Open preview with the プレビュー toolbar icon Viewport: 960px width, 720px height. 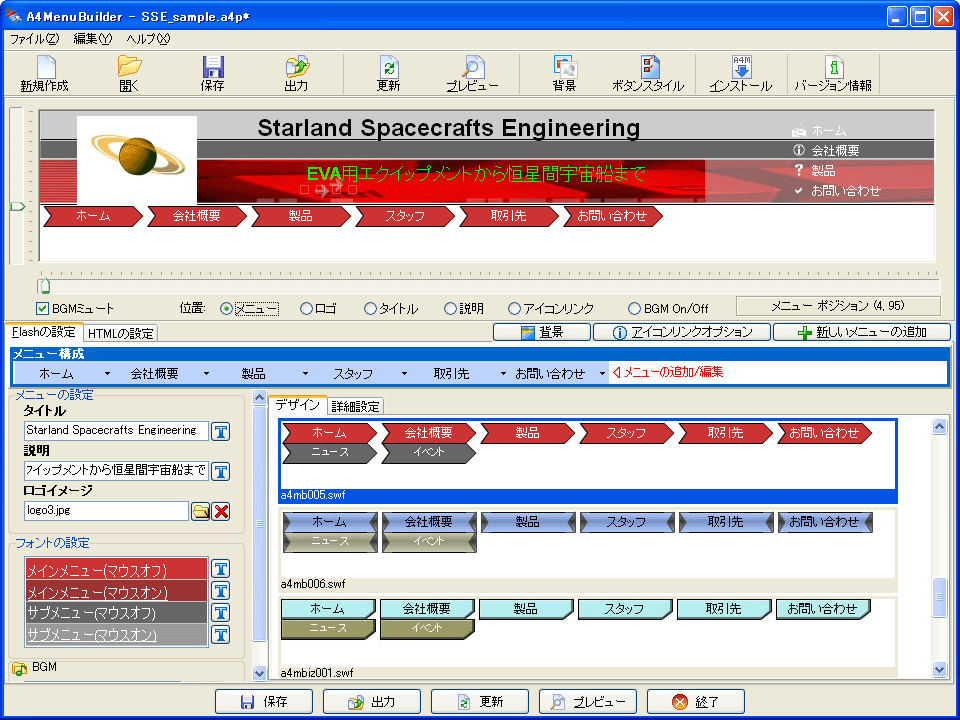pyautogui.click(x=472, y=67)
